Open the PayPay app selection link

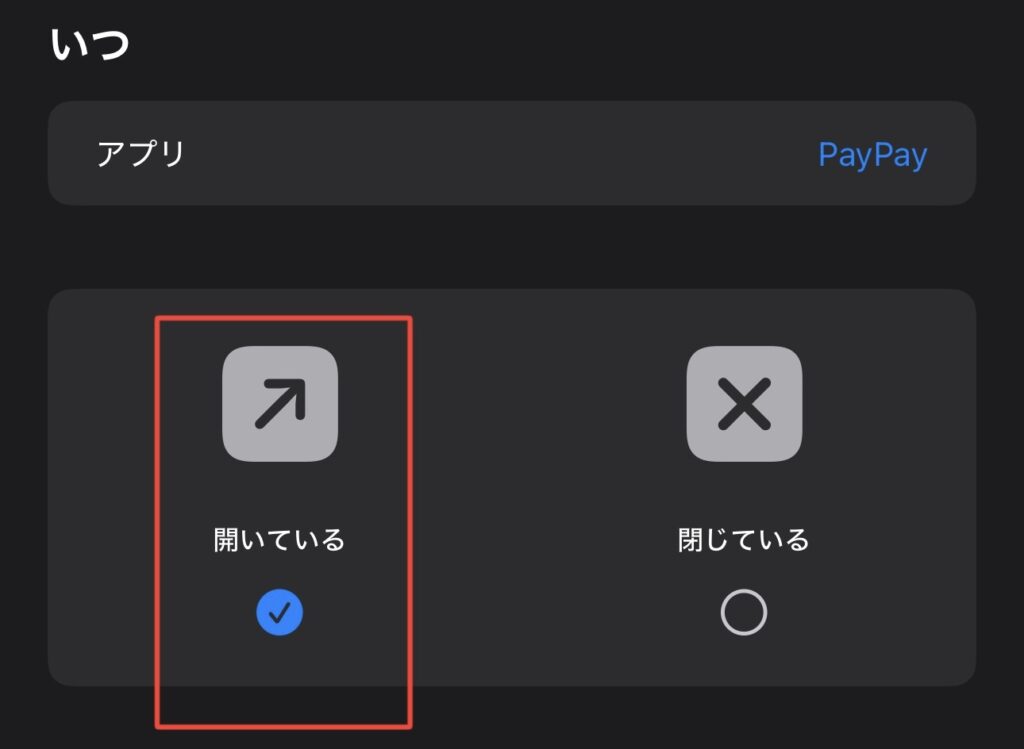[872, 155]
